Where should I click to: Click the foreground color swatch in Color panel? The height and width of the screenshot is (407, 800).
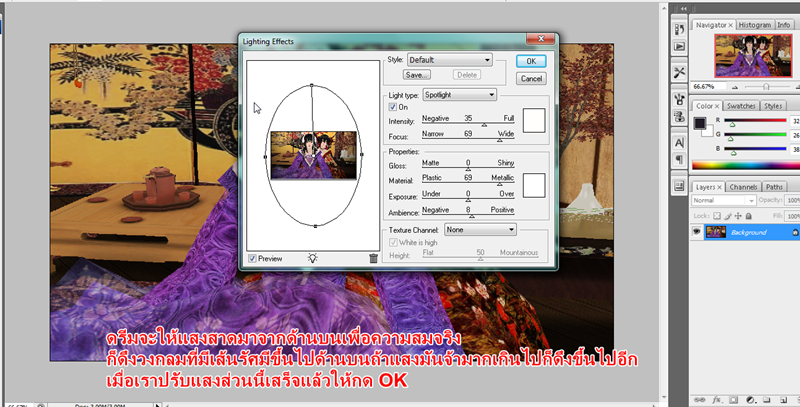pyautogui.click(x=699, y=123)
